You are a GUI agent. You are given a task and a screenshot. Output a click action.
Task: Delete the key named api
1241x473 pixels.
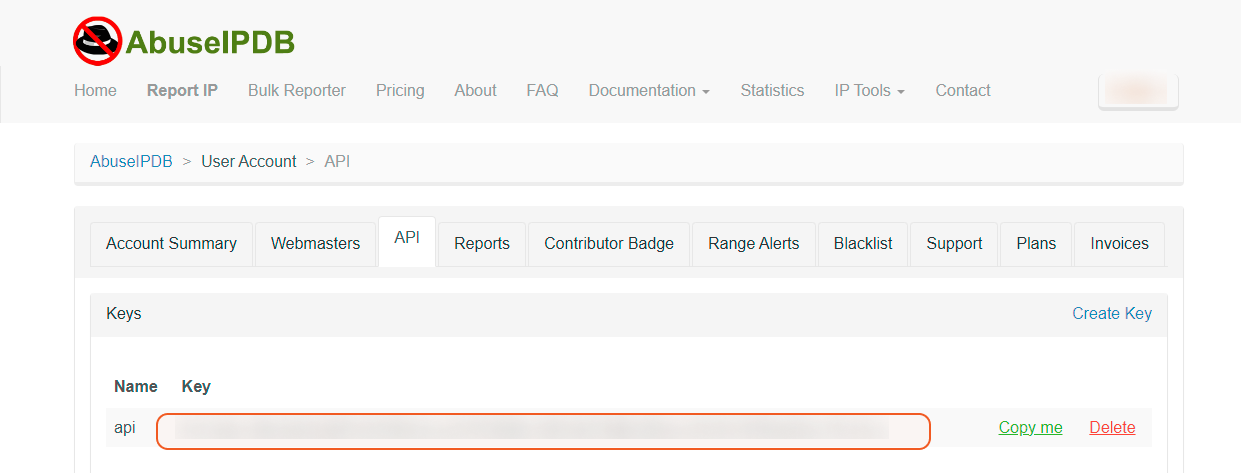pyautogui.click(x=1112, y=428)
